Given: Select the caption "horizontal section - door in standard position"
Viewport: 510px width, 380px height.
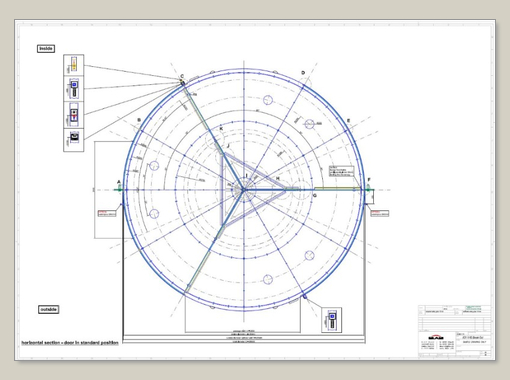Looking at the screenshot, I should coord(70,343).
